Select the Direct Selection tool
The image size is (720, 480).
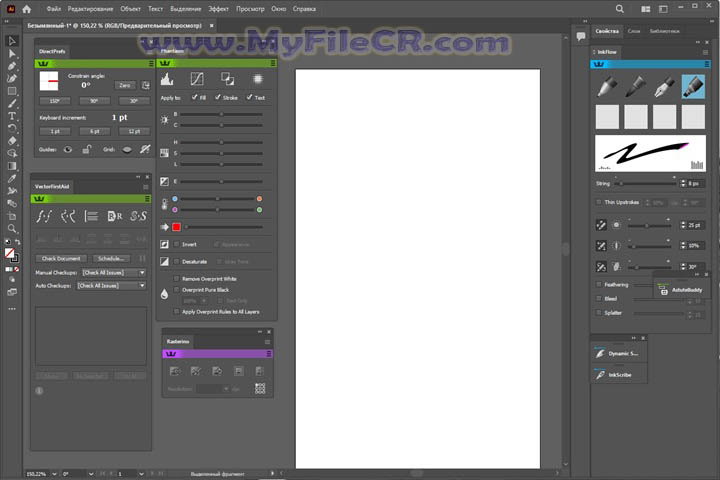click(x=12, y=54)
